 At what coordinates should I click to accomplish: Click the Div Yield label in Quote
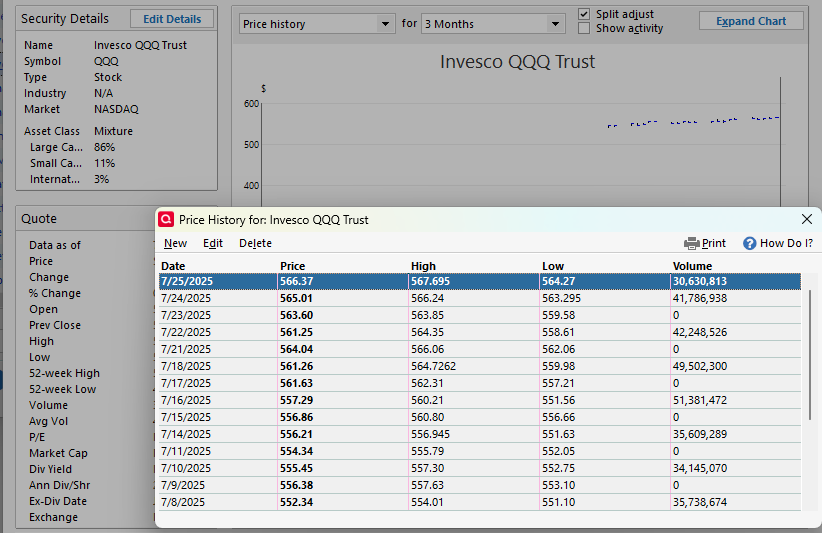[x=50, y=469]
